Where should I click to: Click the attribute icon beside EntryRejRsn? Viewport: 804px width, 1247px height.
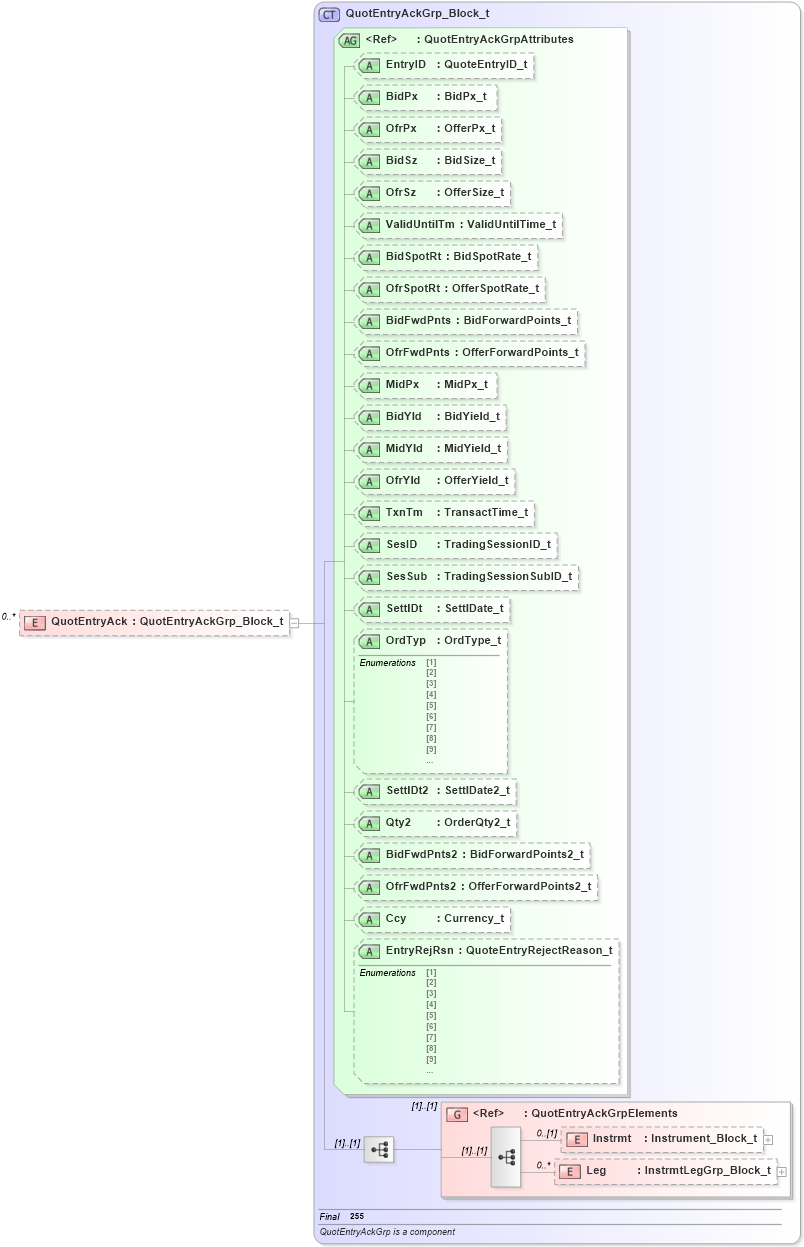369,951
